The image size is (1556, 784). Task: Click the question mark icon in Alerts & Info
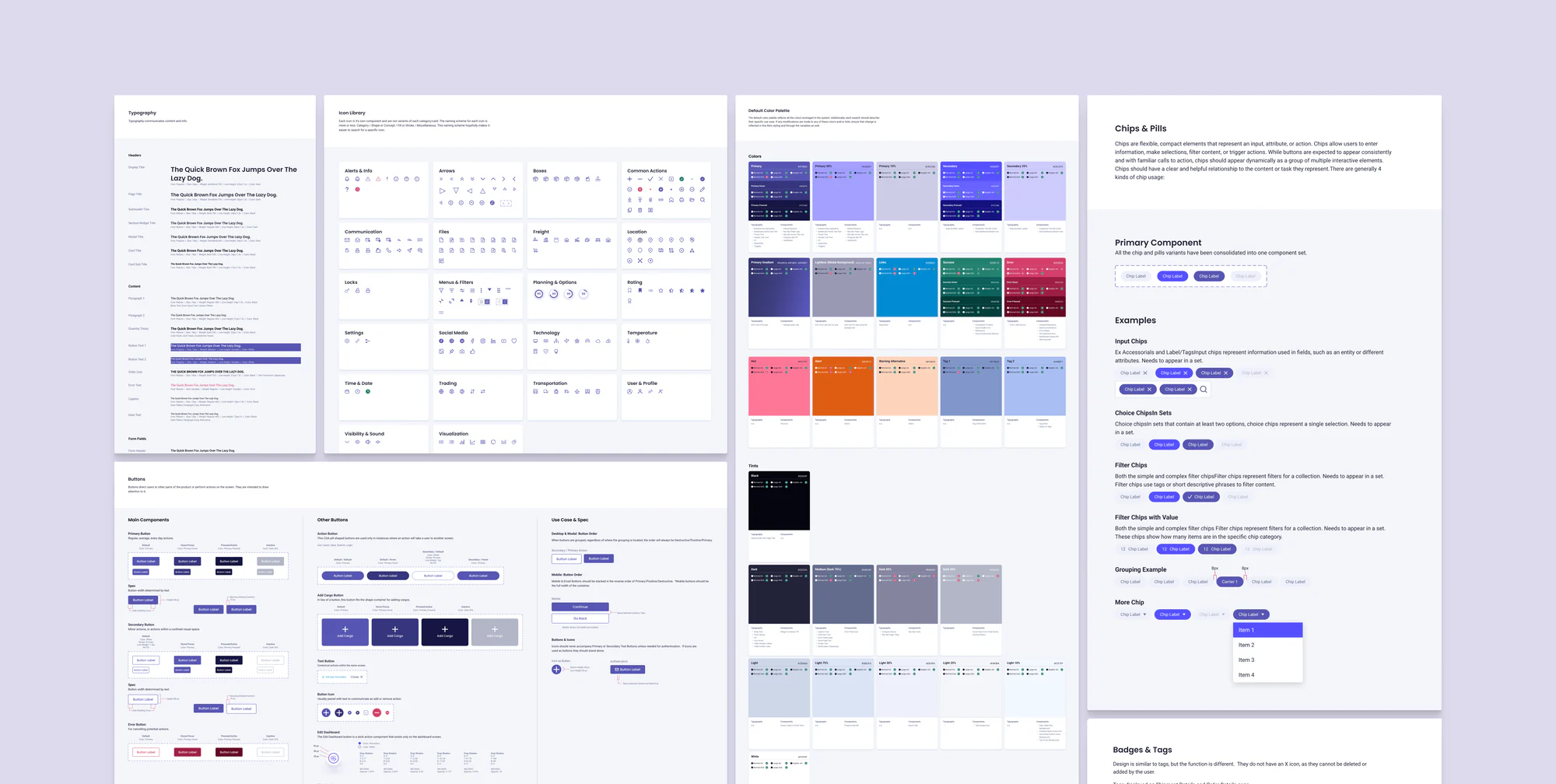coord(347,189)
